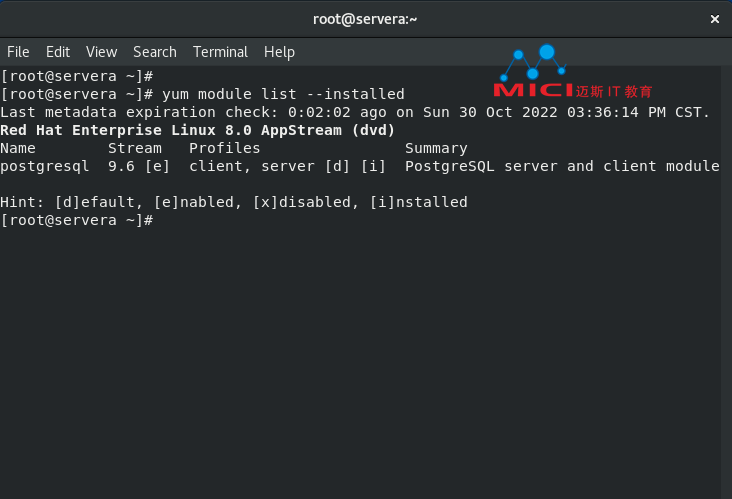Click the Profiles column header

[224, 148]
